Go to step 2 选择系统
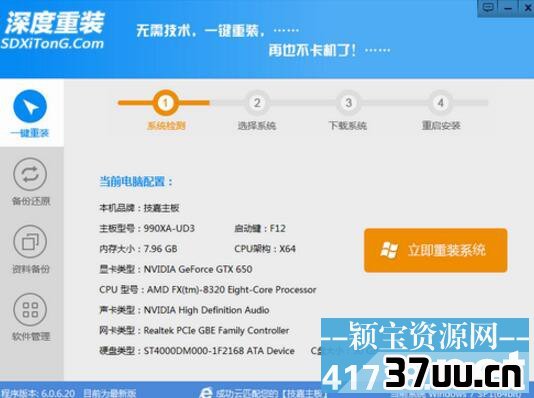 point(257,102)
